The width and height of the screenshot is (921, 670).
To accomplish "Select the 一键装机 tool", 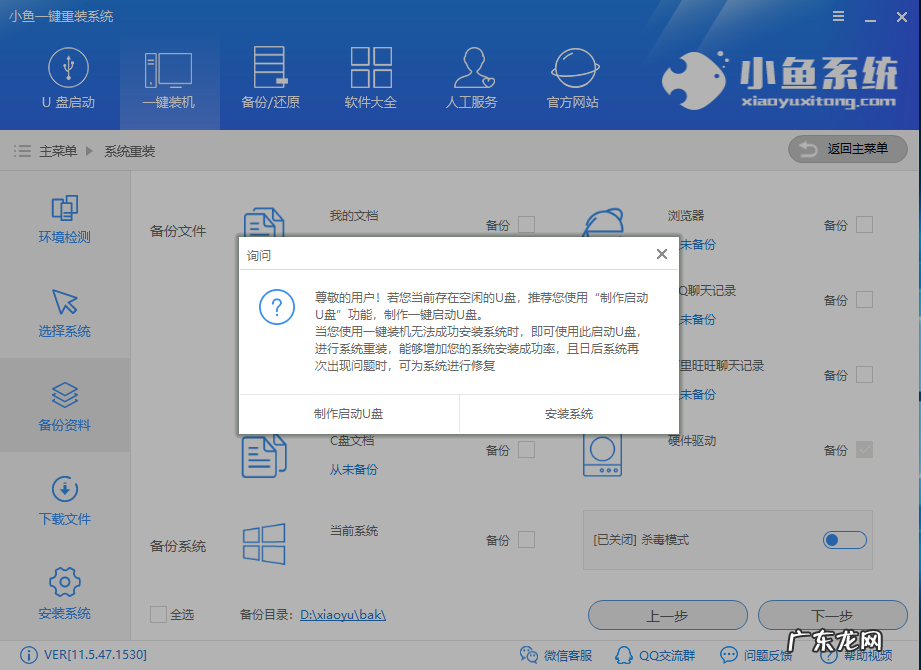I will pos(168,78).
